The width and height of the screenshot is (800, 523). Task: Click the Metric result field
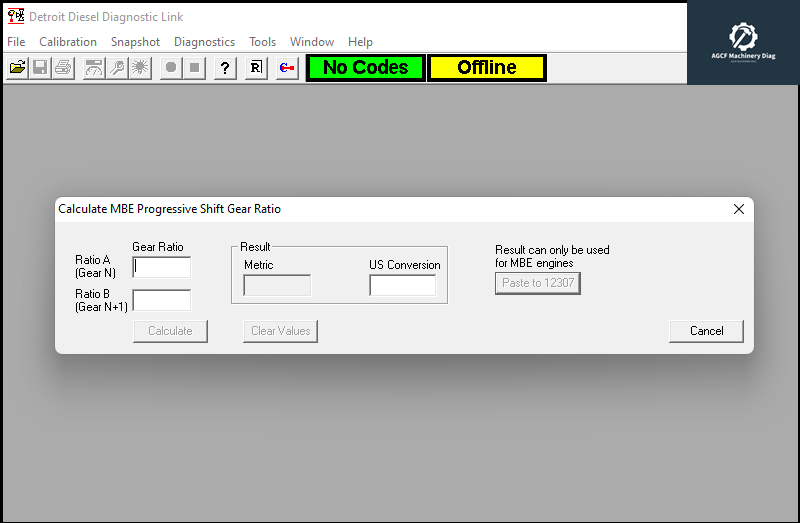point(277,285)
